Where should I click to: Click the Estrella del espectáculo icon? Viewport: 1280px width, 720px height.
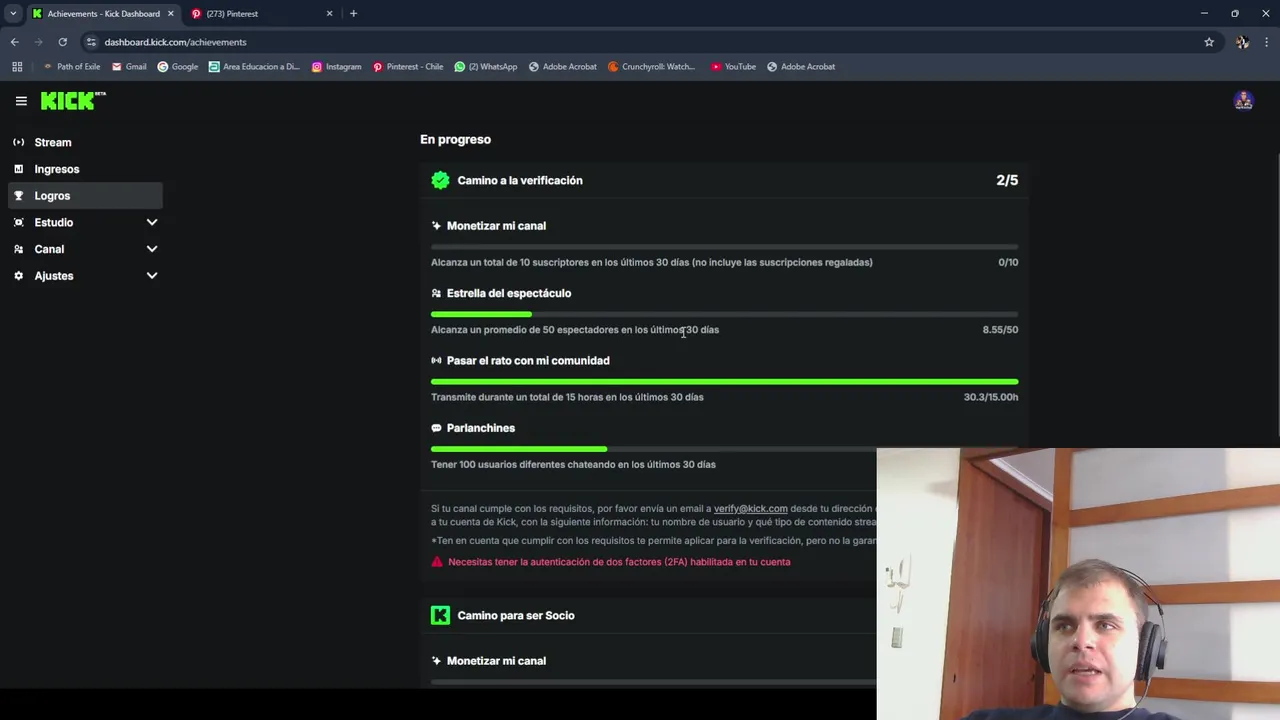(436, 293)
